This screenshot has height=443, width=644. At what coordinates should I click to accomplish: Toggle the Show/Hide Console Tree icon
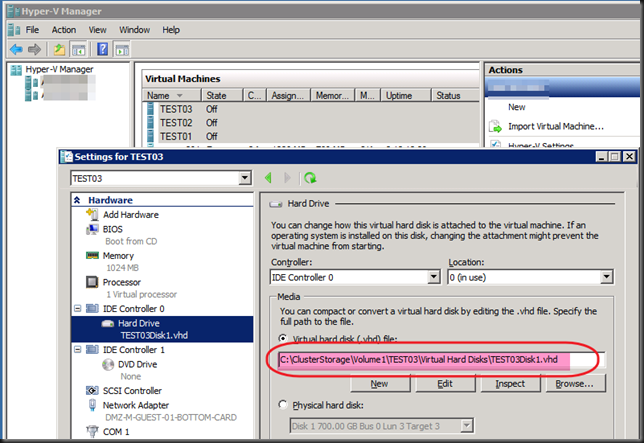78,50
